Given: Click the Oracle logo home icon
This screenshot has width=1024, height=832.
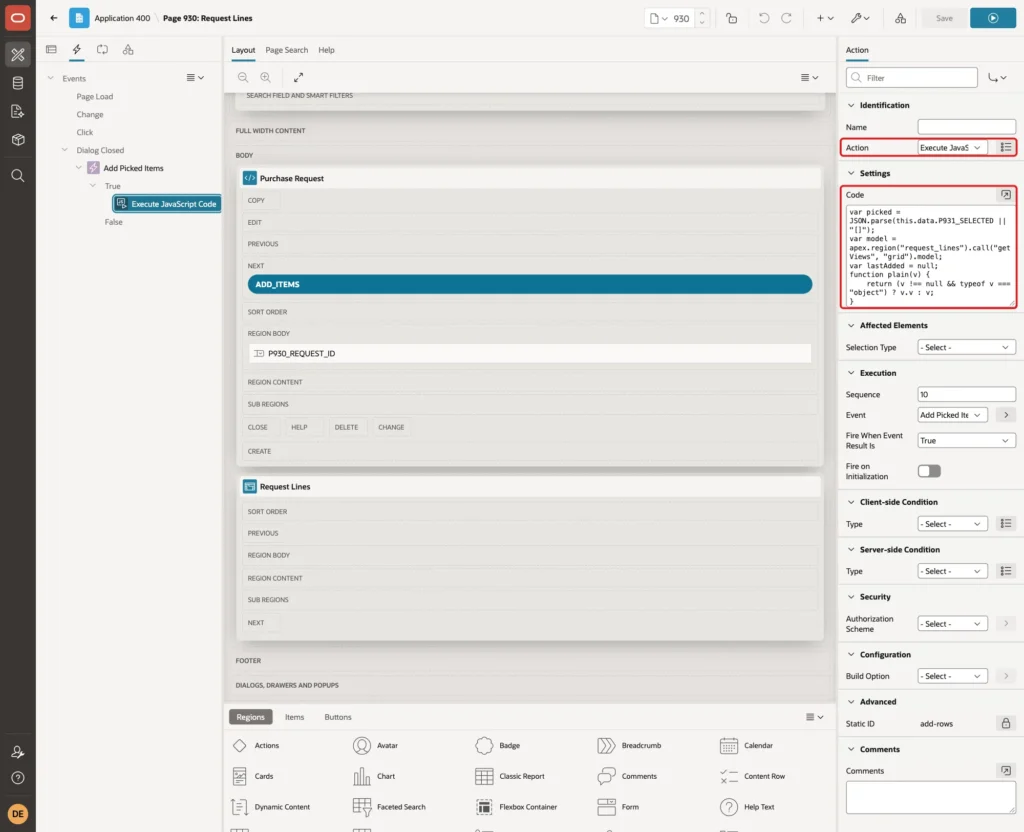Looking at the screenshot, I should [x=18, y=18].
